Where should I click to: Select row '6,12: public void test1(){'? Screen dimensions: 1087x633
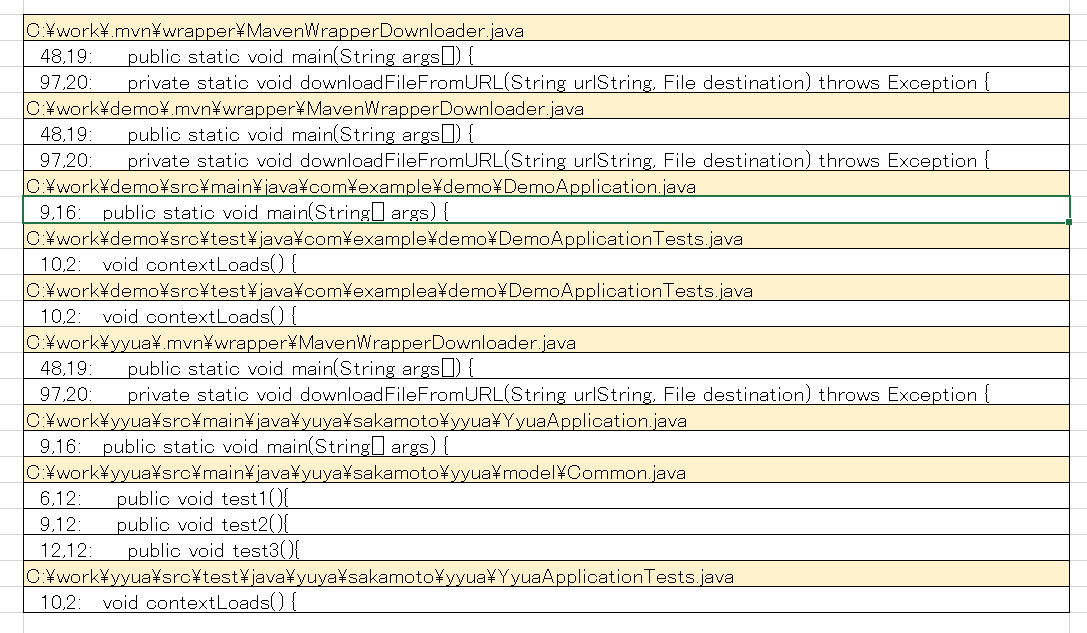click(x=546, y=496)
